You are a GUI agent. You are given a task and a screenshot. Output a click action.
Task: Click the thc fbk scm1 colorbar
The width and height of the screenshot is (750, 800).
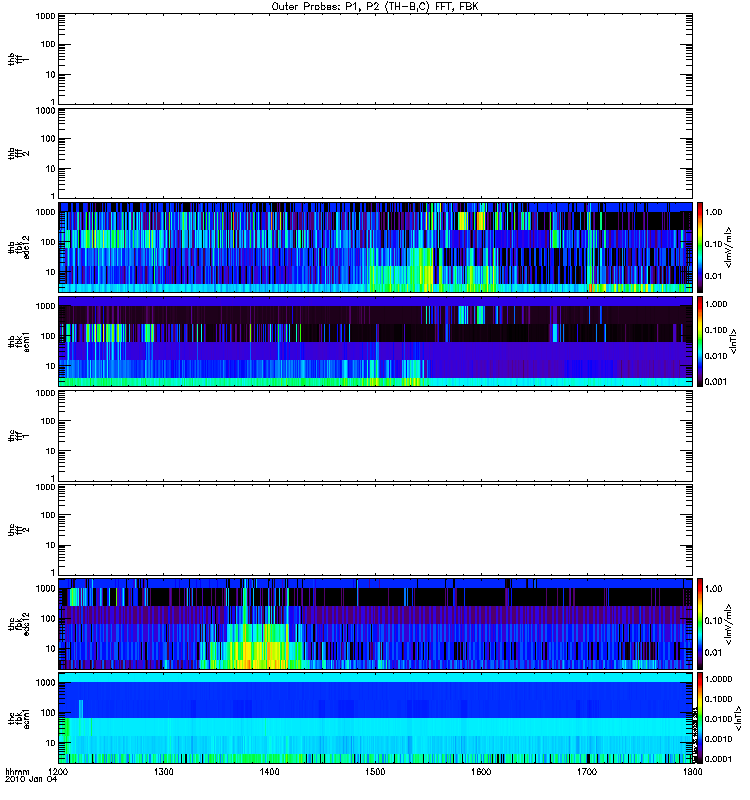pyautogui.click(x=700, y=718)
